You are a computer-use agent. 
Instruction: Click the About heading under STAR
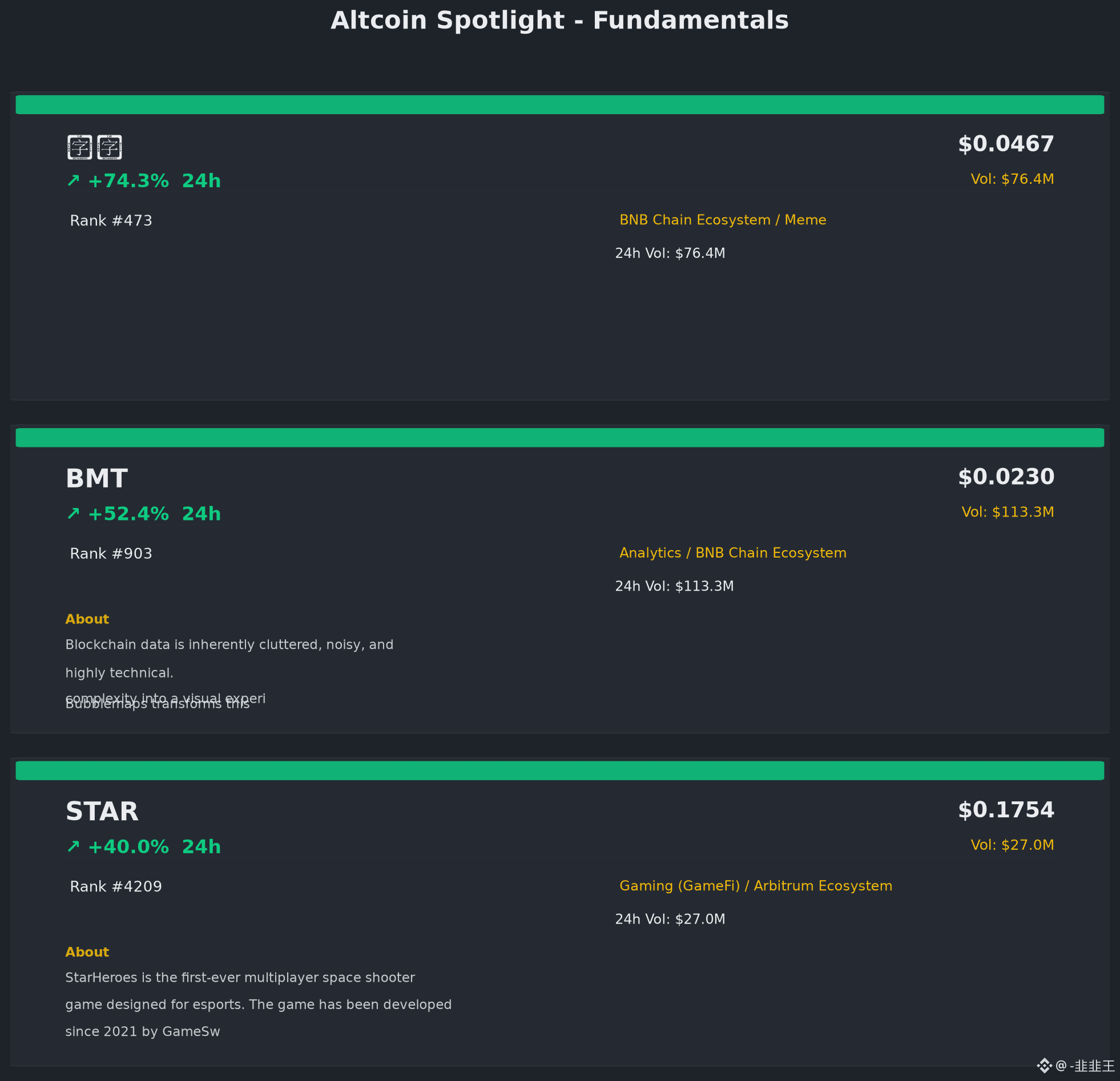tap(87, 952)
